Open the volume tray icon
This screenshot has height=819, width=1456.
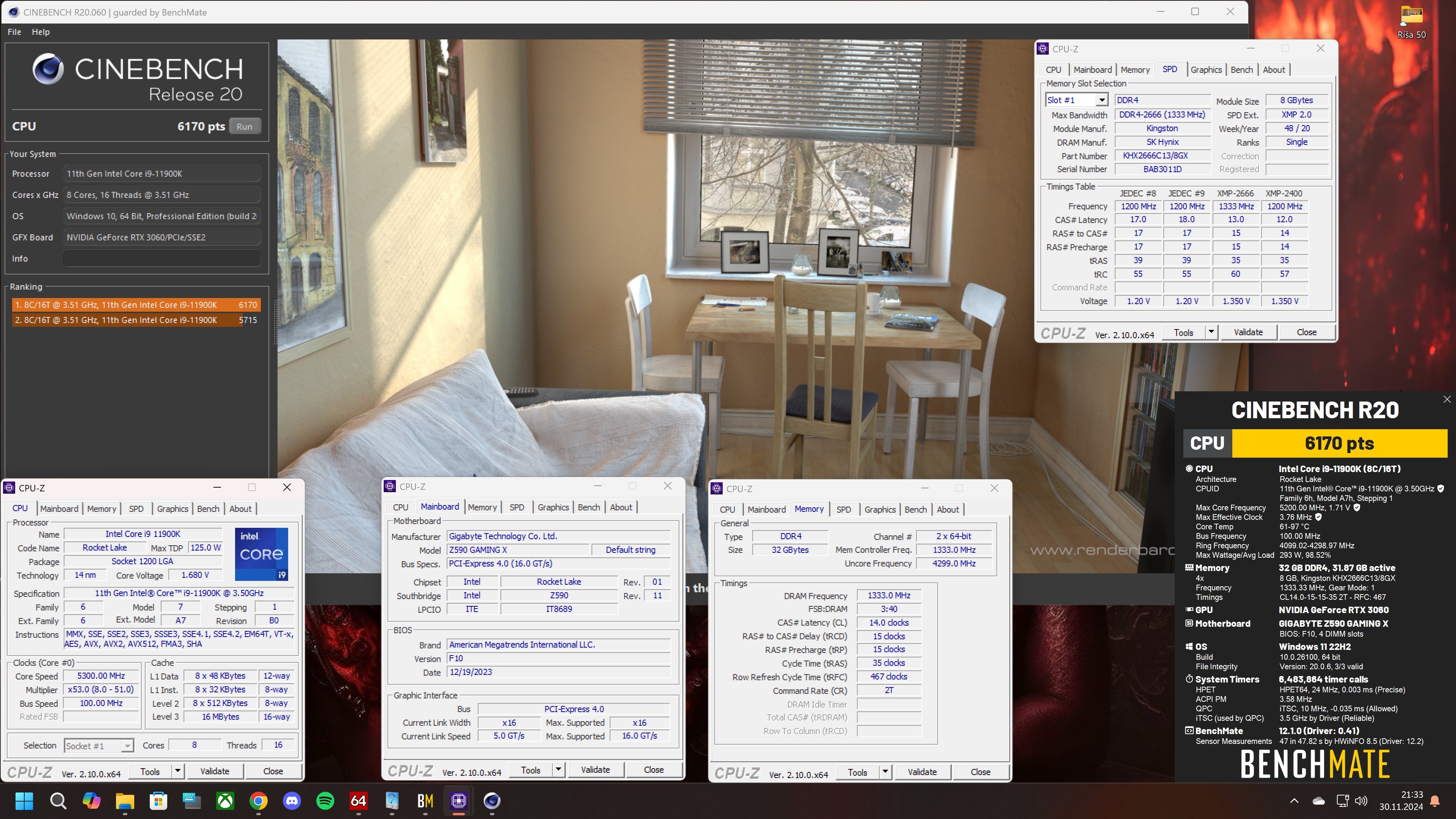tap(1361, 800)
